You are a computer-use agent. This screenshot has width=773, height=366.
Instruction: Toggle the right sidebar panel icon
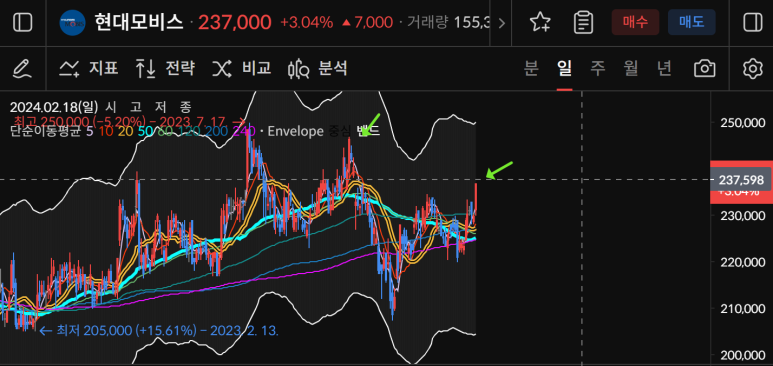point(752,23)
